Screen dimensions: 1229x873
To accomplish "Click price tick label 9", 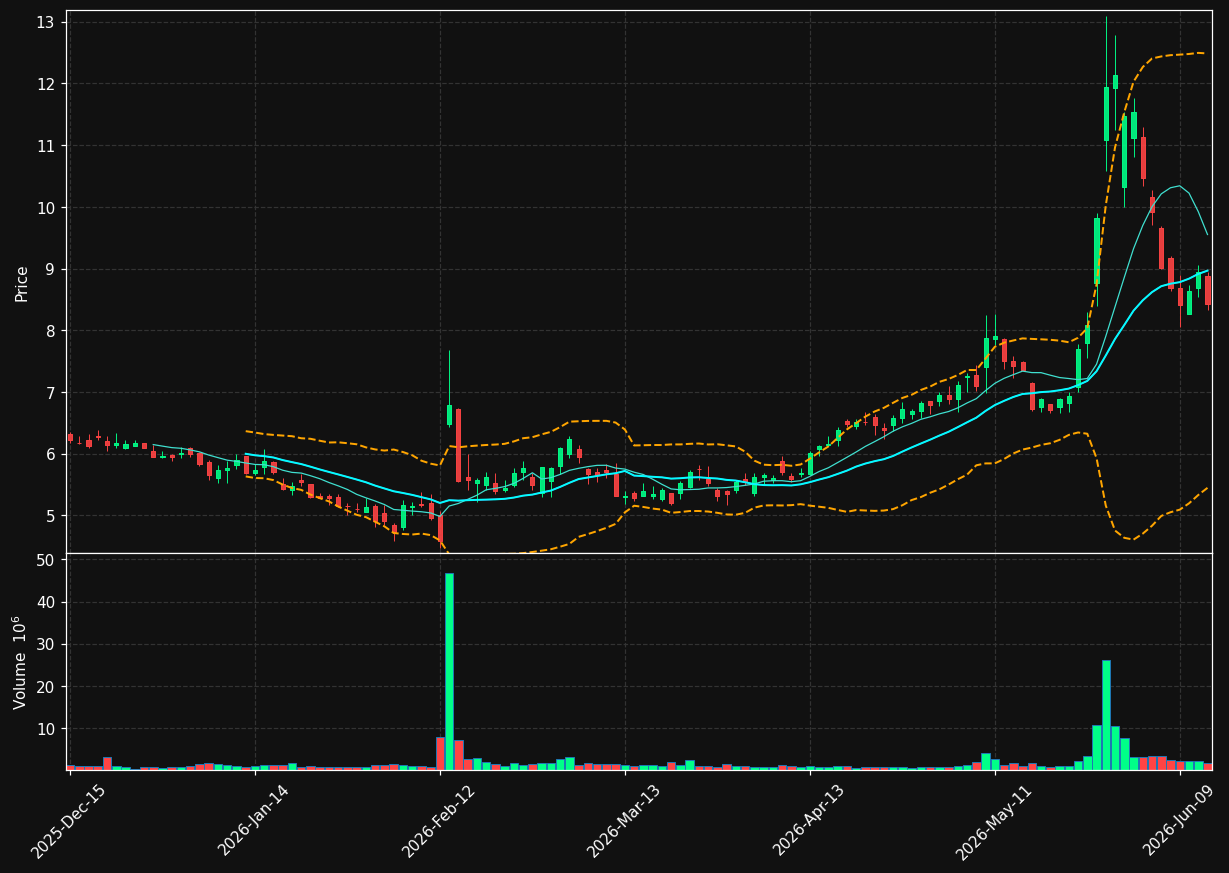I will (50, 269).
